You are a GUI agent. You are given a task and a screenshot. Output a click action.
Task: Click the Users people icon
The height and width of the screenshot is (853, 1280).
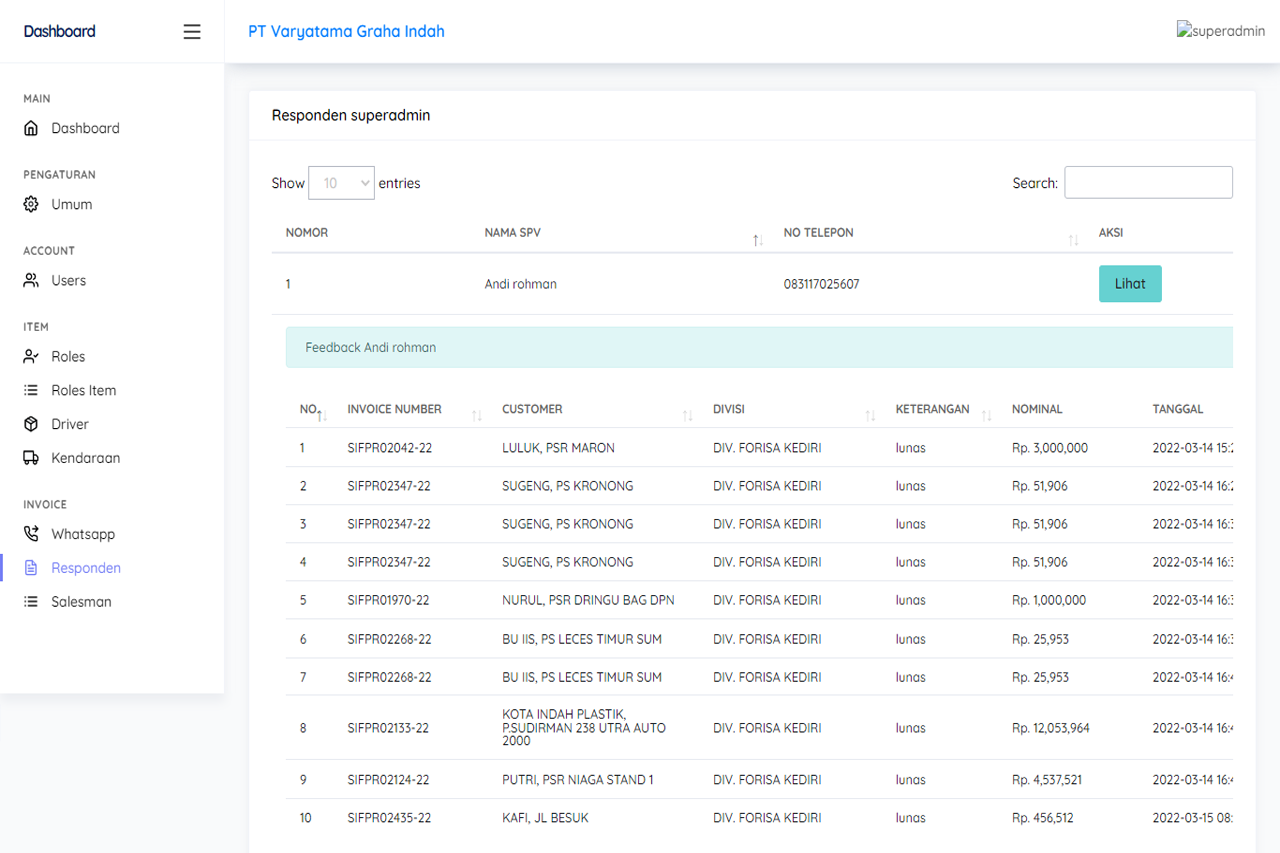(x=31, y=280)
